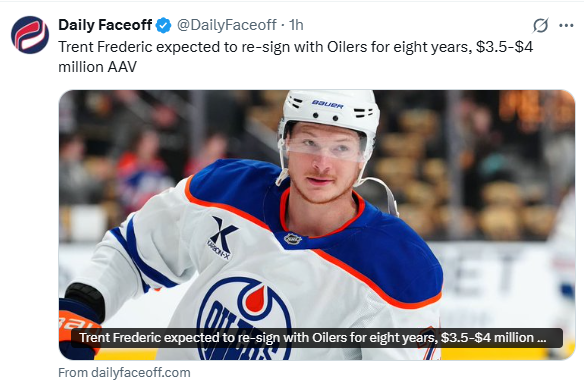Click the blue verified checkmark badge
584x384 pixels.
tap(164, 25)
